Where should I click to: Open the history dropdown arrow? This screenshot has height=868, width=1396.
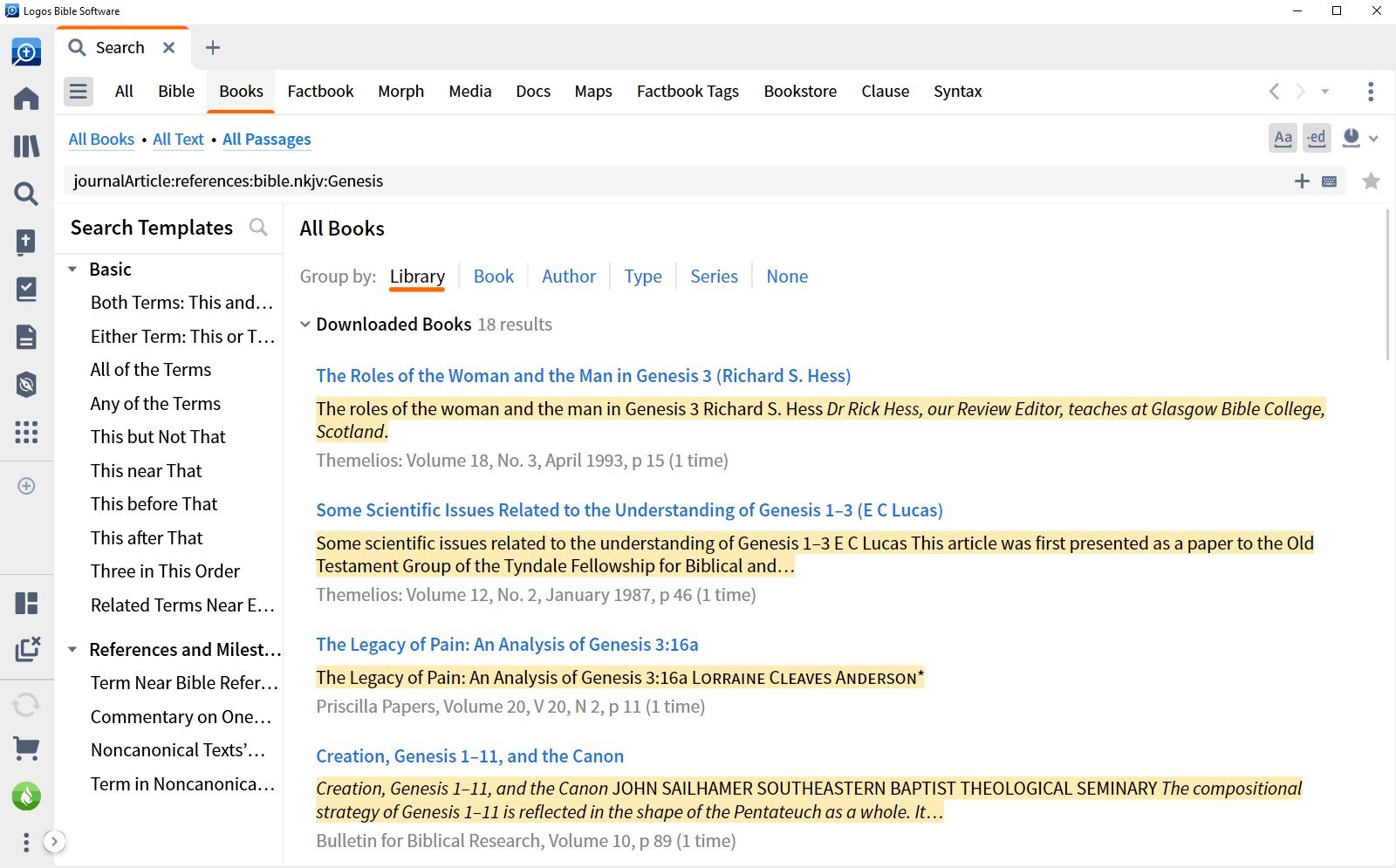tap(1324, 91)
